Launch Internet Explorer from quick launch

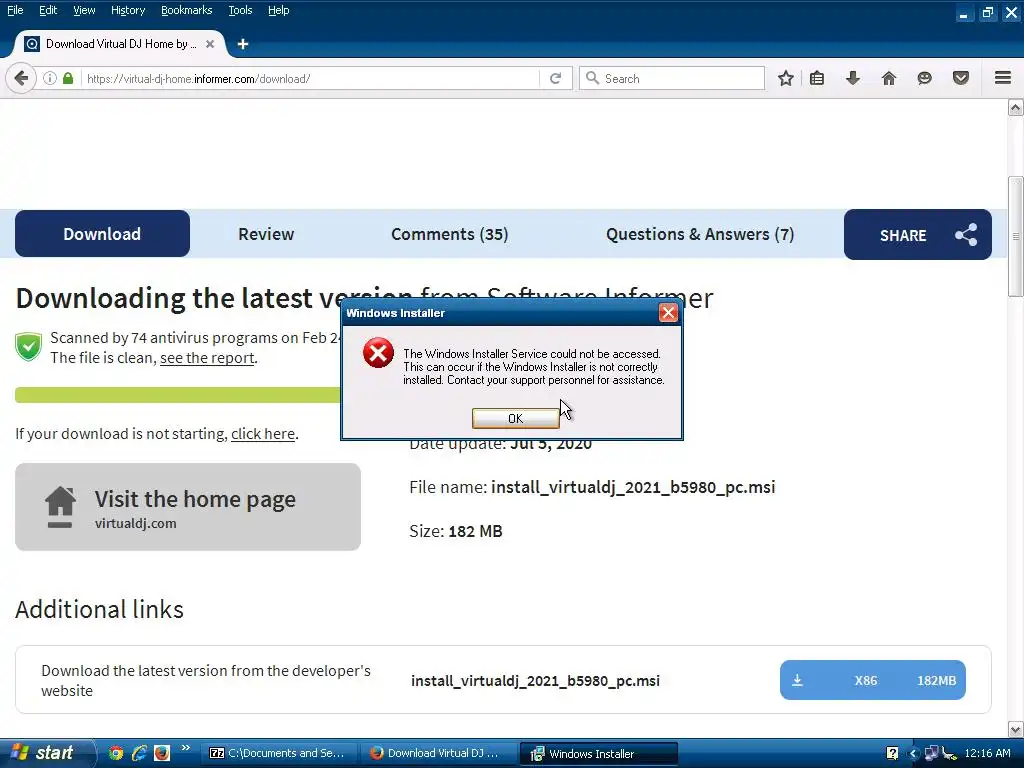139,753
